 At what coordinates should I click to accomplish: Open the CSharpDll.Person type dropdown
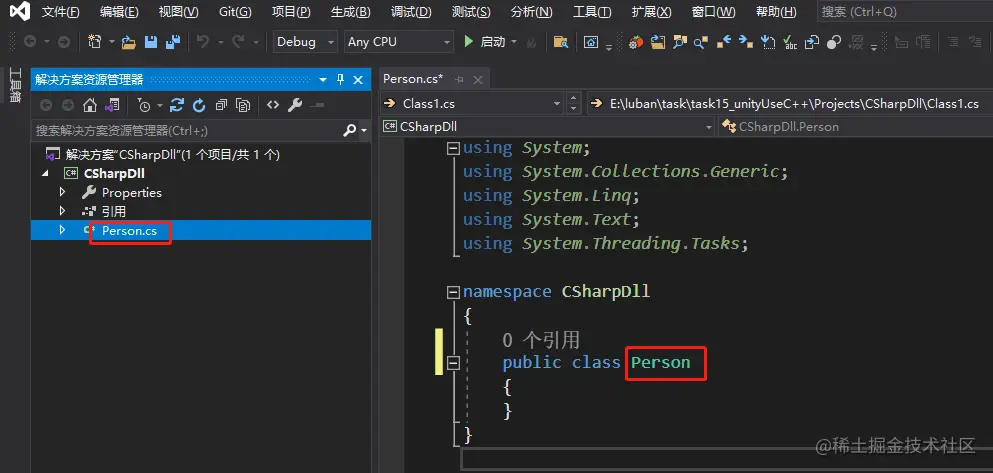tap(856, 127)
